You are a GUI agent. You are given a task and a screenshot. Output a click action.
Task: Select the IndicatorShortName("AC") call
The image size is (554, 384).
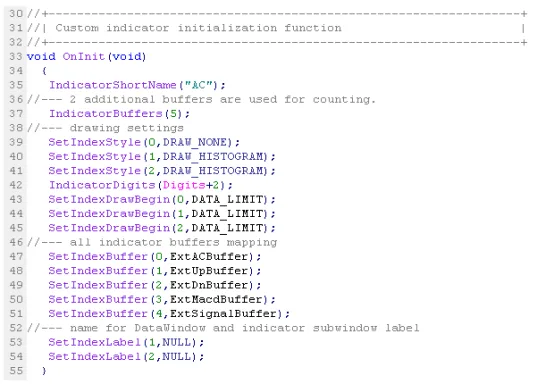coord(137,85)
